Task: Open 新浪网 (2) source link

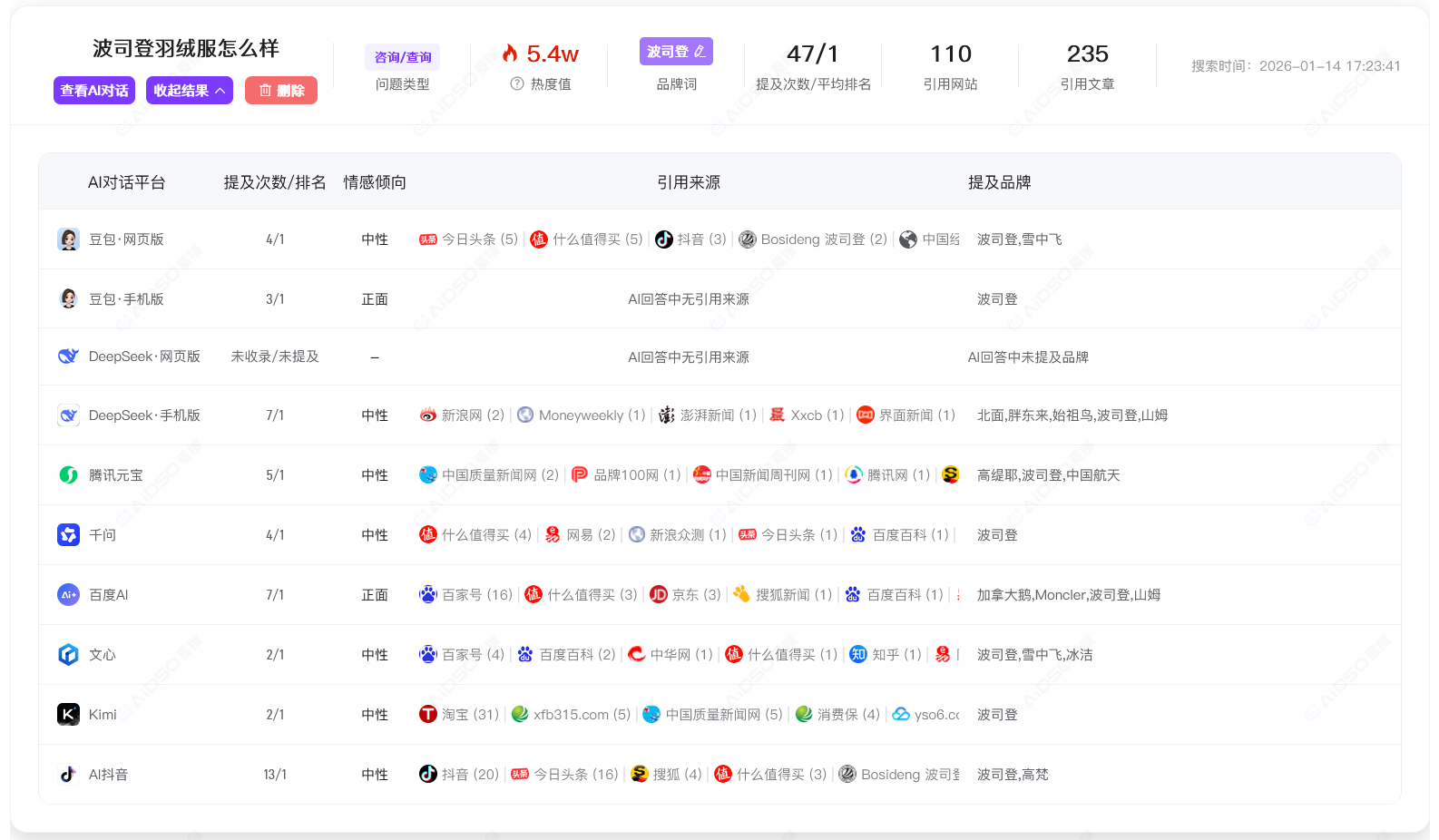Action: (462, 415)
